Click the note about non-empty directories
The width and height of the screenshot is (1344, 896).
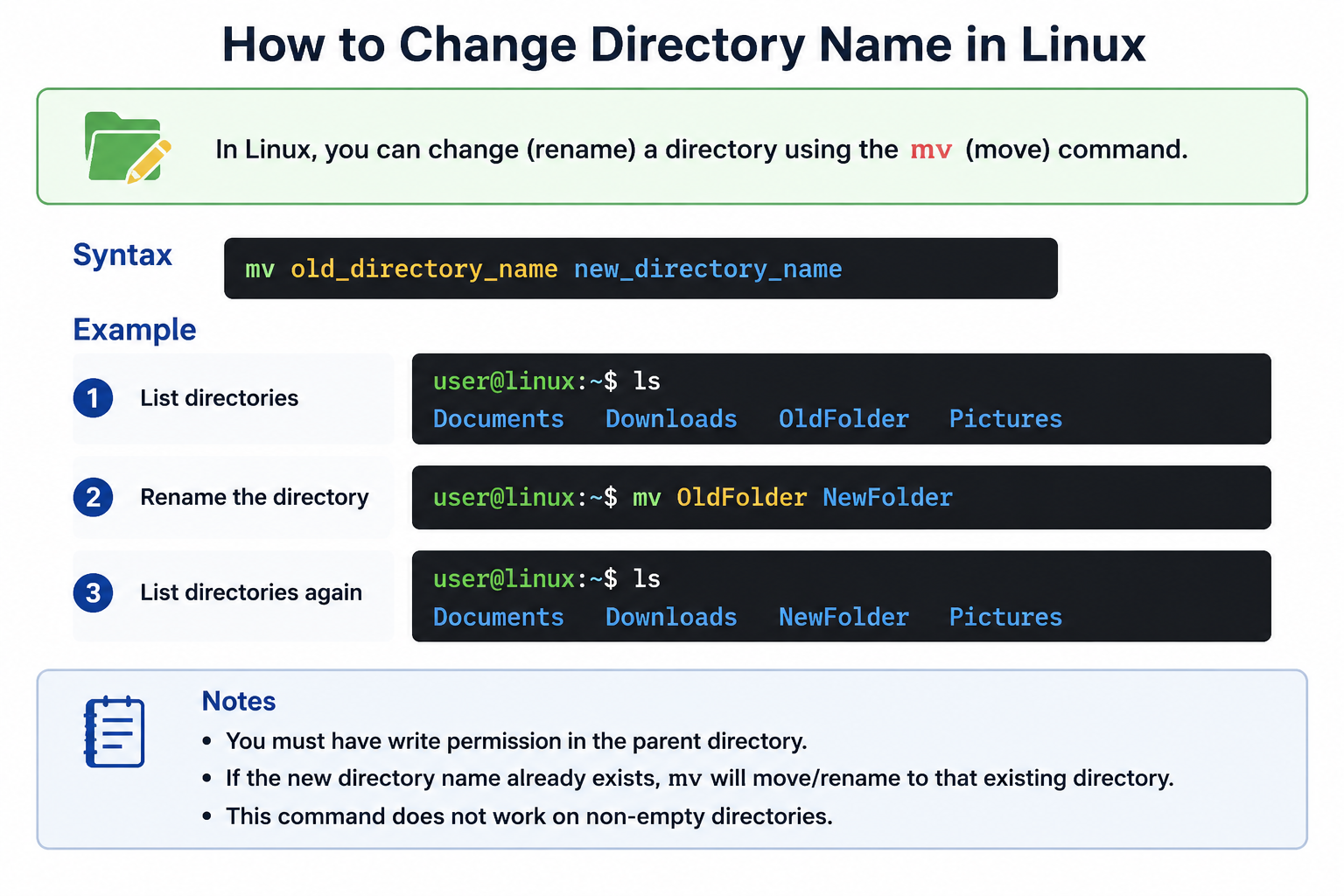click(x=529, y=816)
